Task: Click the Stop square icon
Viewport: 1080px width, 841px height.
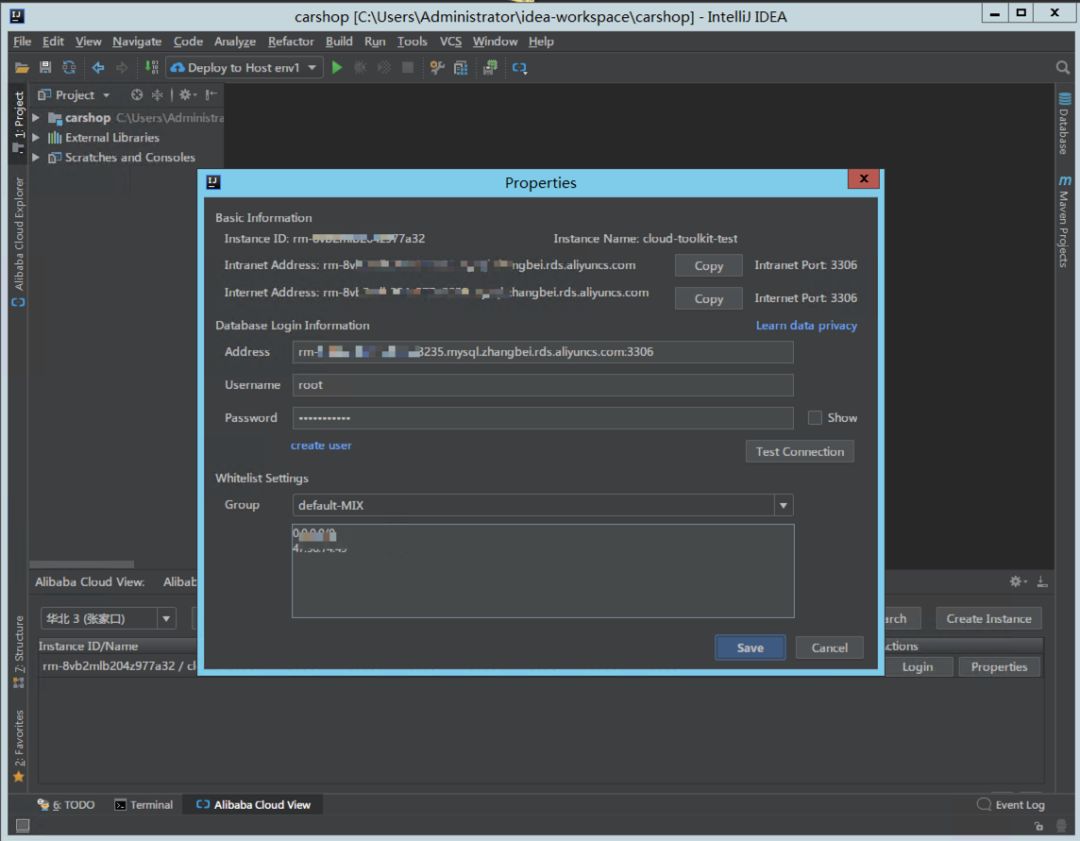Action: pos(408,68)
